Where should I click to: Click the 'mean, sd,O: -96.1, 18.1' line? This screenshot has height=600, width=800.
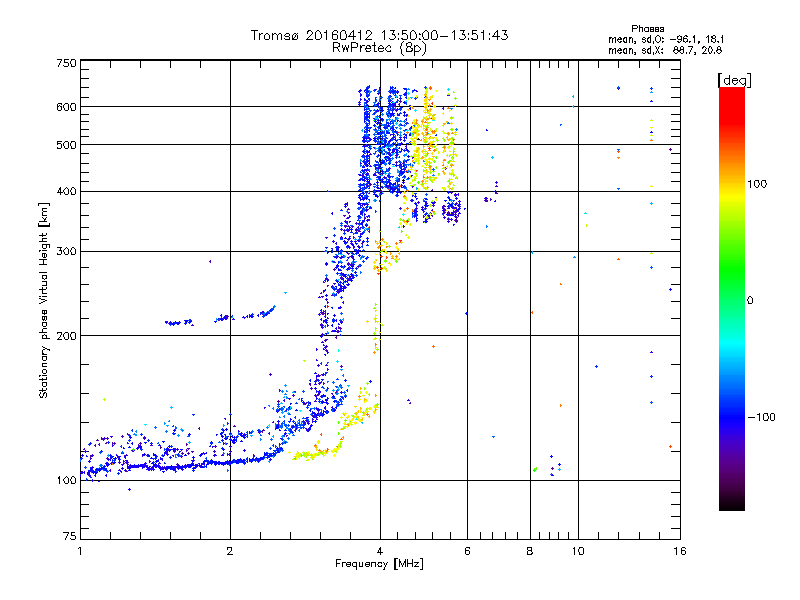(666, 39)
